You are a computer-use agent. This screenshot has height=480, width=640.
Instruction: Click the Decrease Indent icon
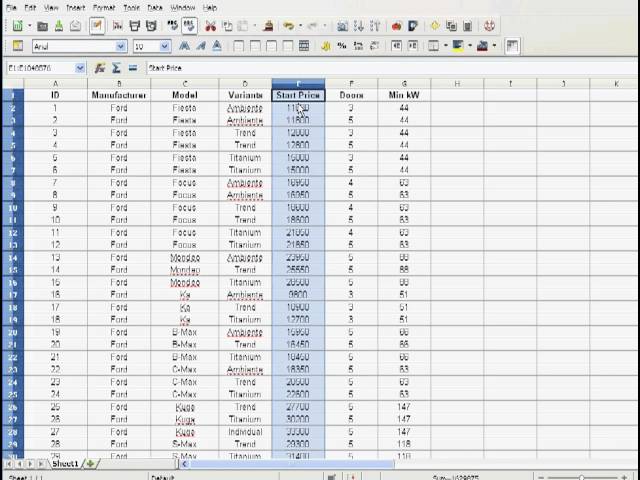point(396,46)
